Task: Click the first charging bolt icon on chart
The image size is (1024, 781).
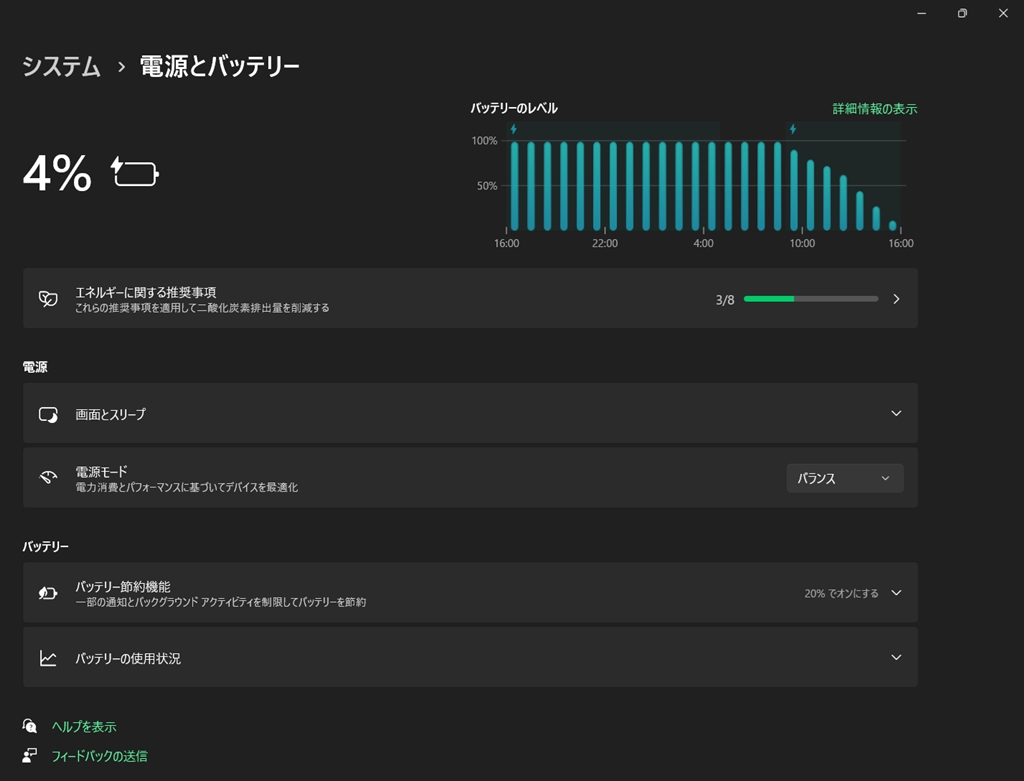Action: [x=514, y=129]
